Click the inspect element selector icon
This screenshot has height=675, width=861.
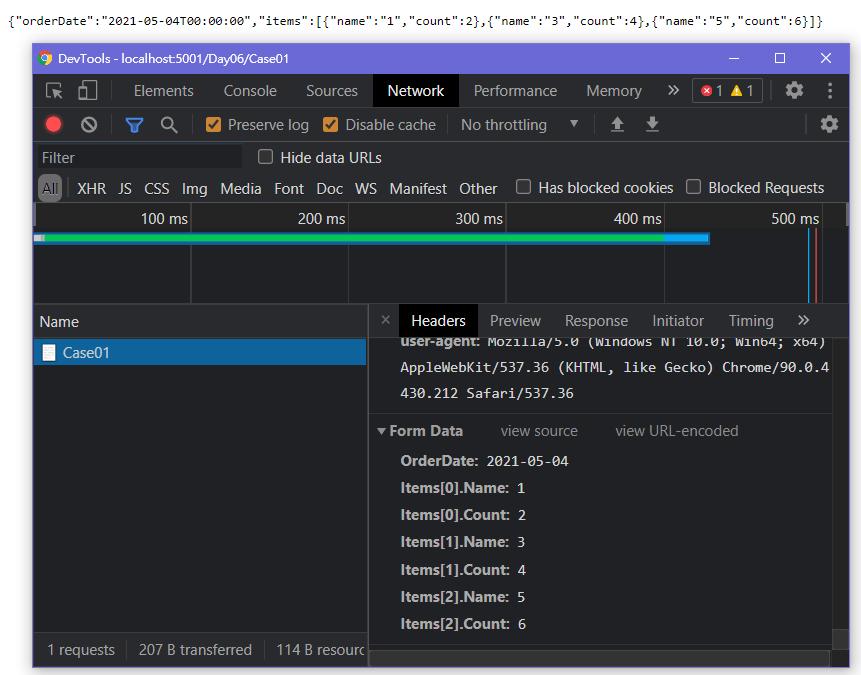(x=54, y=91)
